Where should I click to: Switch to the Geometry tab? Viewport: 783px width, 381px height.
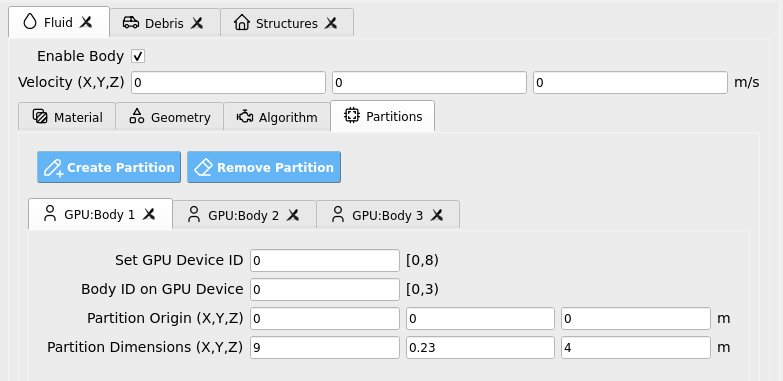(169, 117)
